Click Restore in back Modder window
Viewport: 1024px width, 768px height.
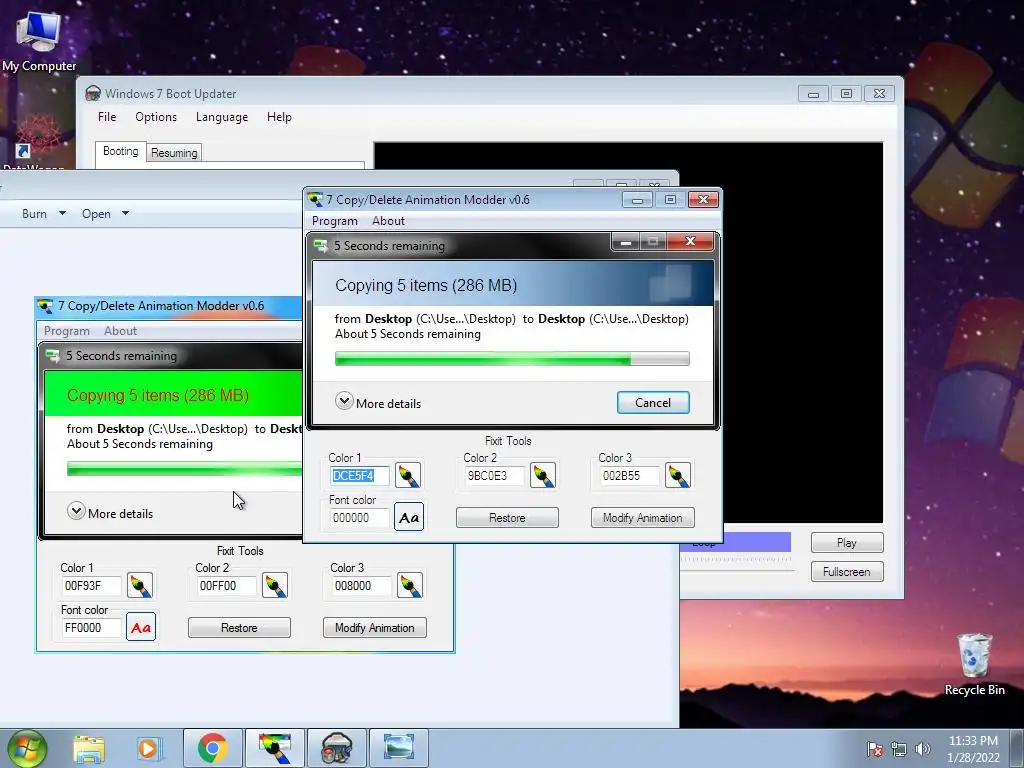click(239, 627)
